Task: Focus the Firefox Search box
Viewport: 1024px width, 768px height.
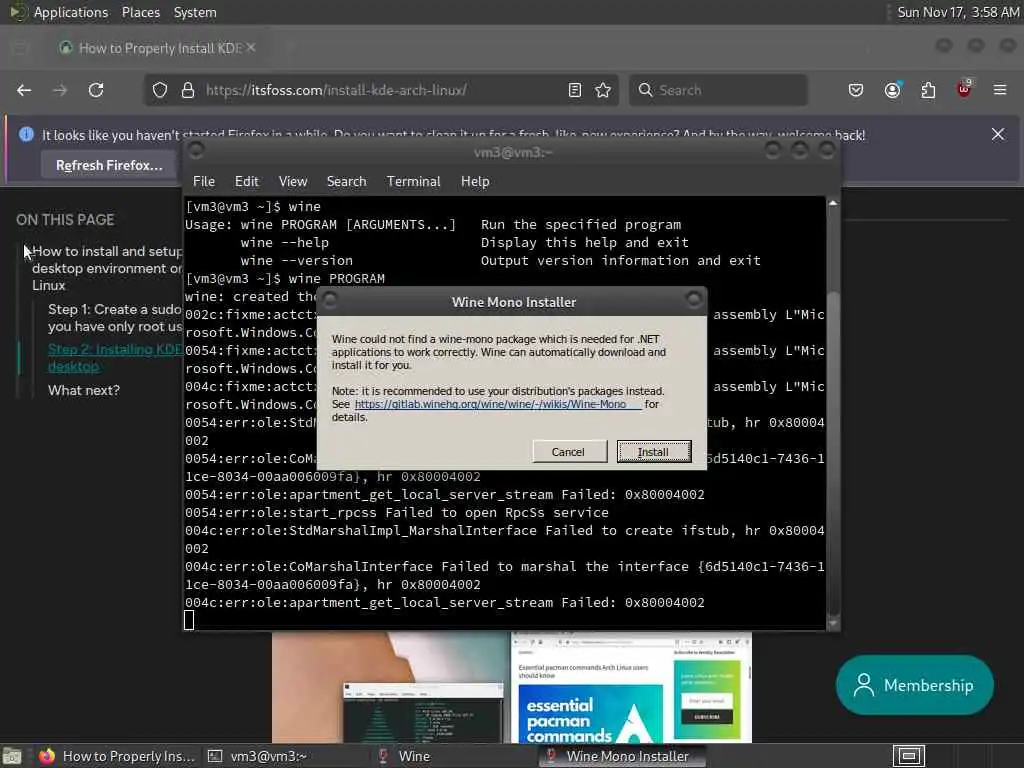Action: click(718, 90)
